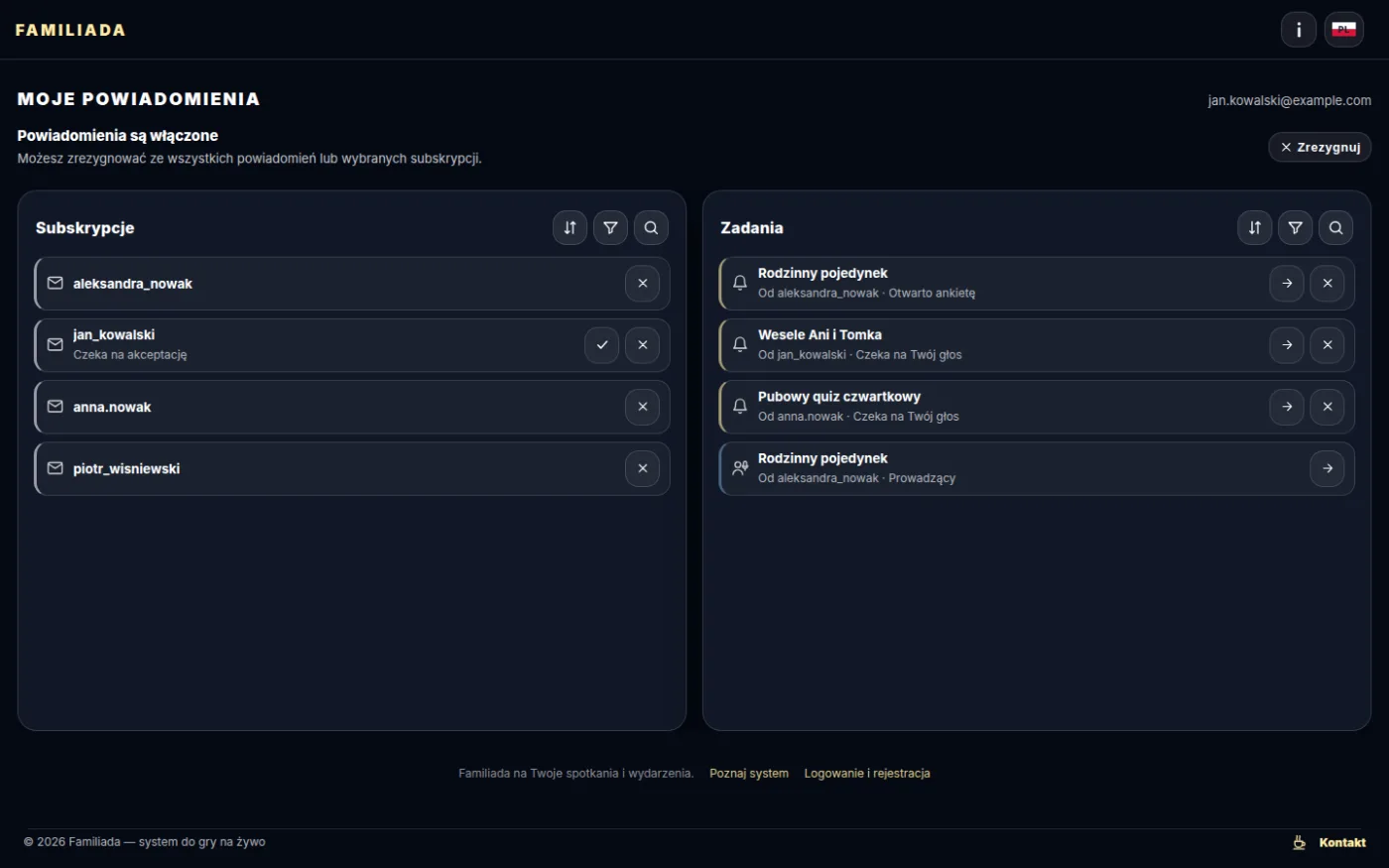Viewport: 1389px width, 868px height.
Task: Open Pubowy quiz czwartkowy task arrow
Action: tap(1287, 407)
